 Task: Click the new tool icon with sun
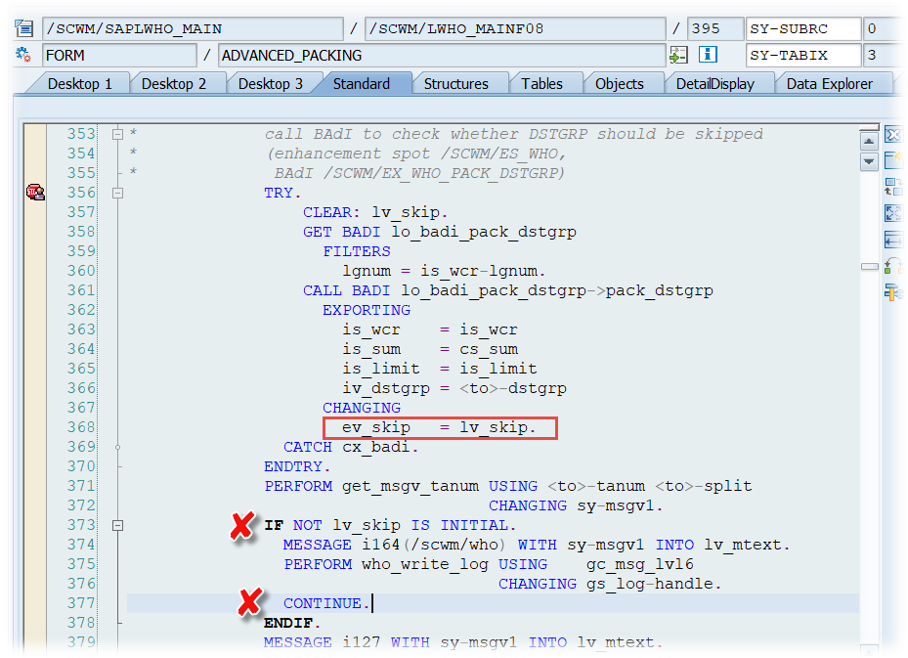(x=893, y=160)
